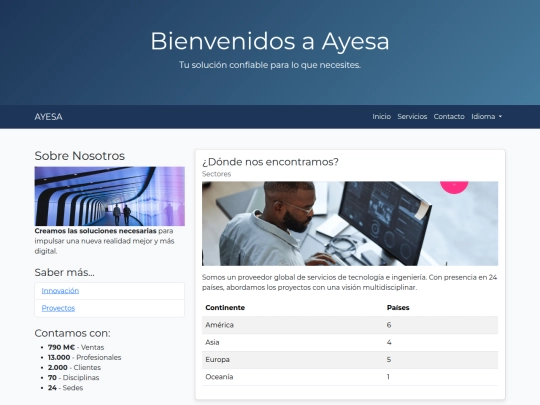The image size is (540, 405).
Task: Expand the Idioma language dropdown
Action: 487,116
